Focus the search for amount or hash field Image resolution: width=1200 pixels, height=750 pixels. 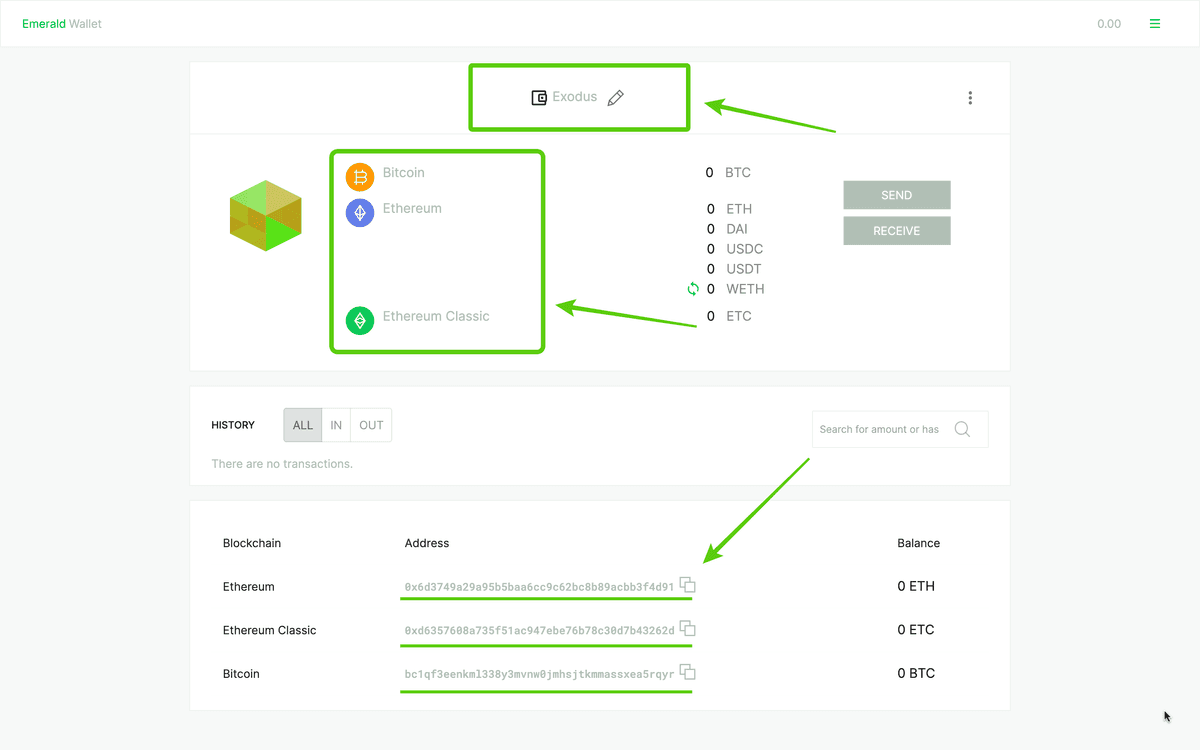pos(880,429)
